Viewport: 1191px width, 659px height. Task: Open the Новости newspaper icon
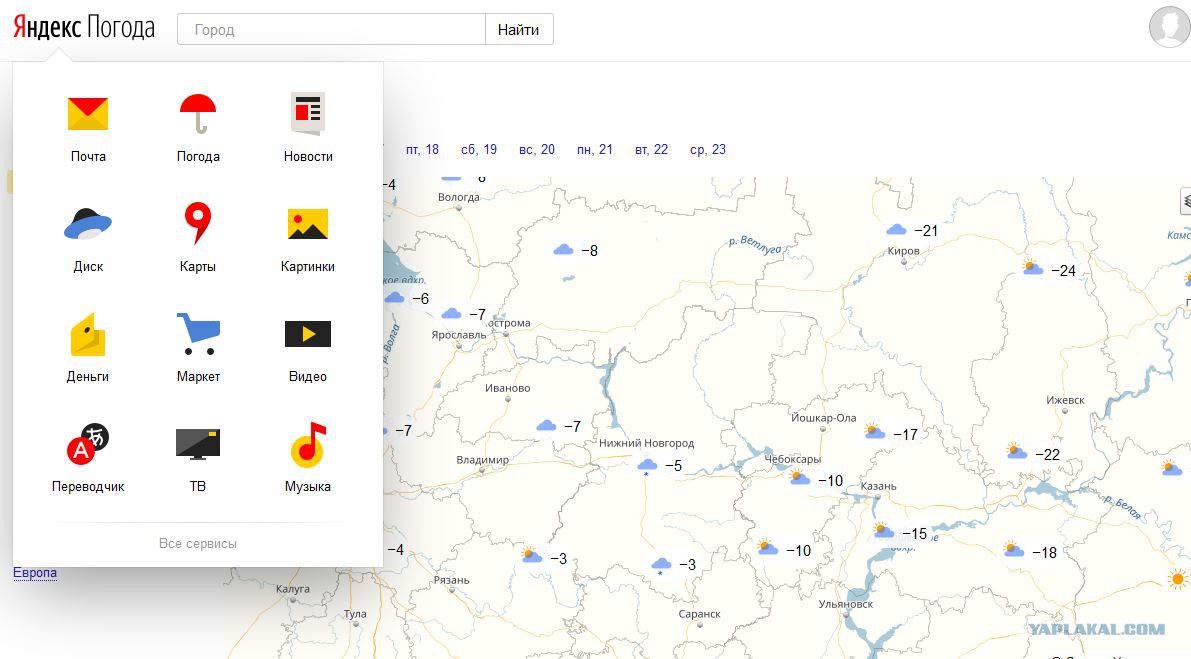[308, 114]
